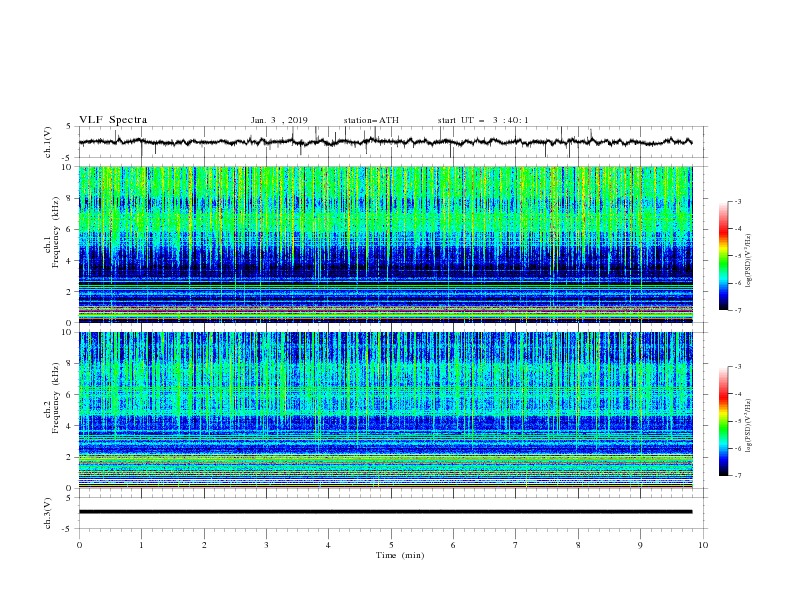Click the lower ch.2 PSD color bar
792x612 pixels.
(723, 421)
